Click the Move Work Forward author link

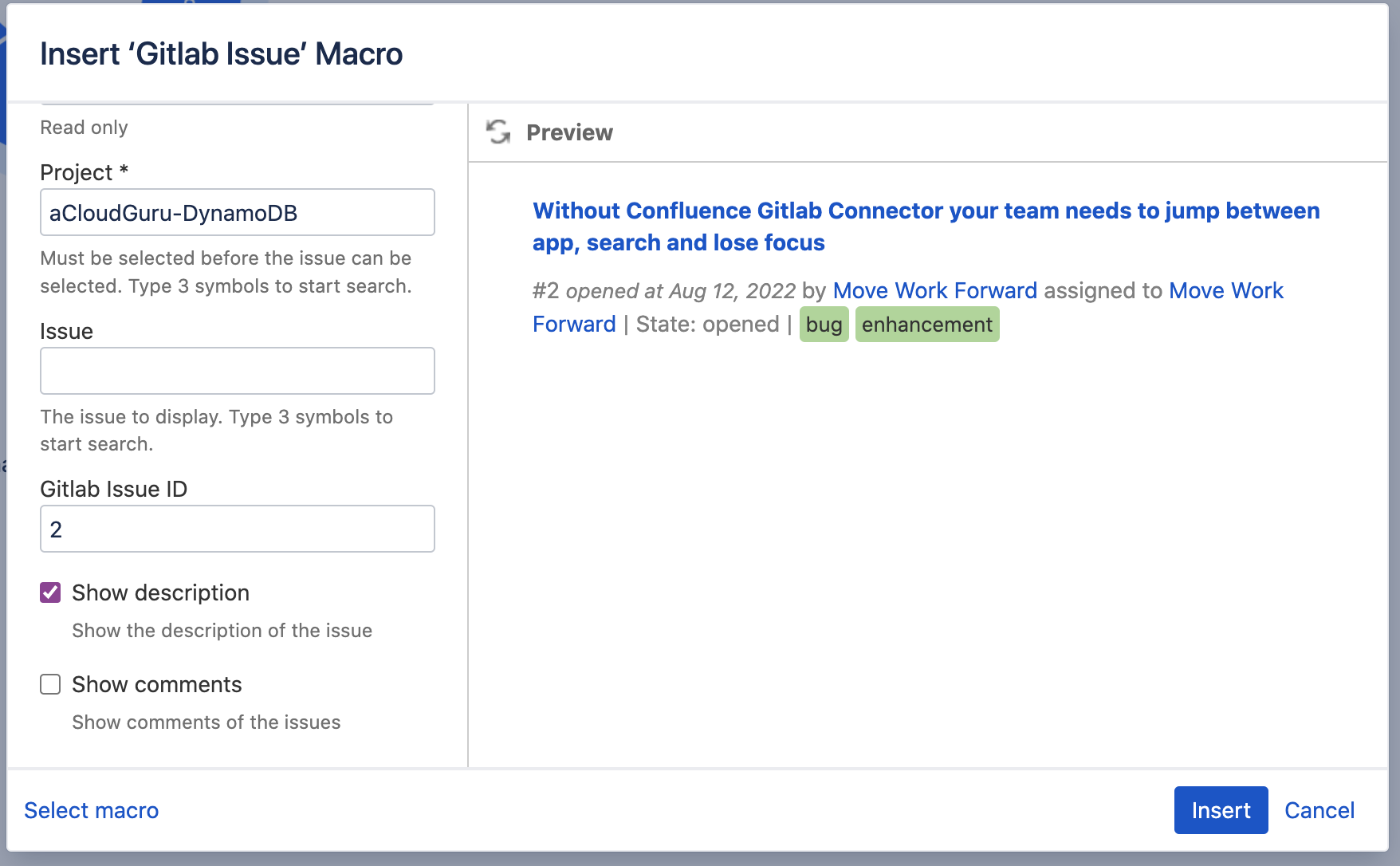[937, 290]
